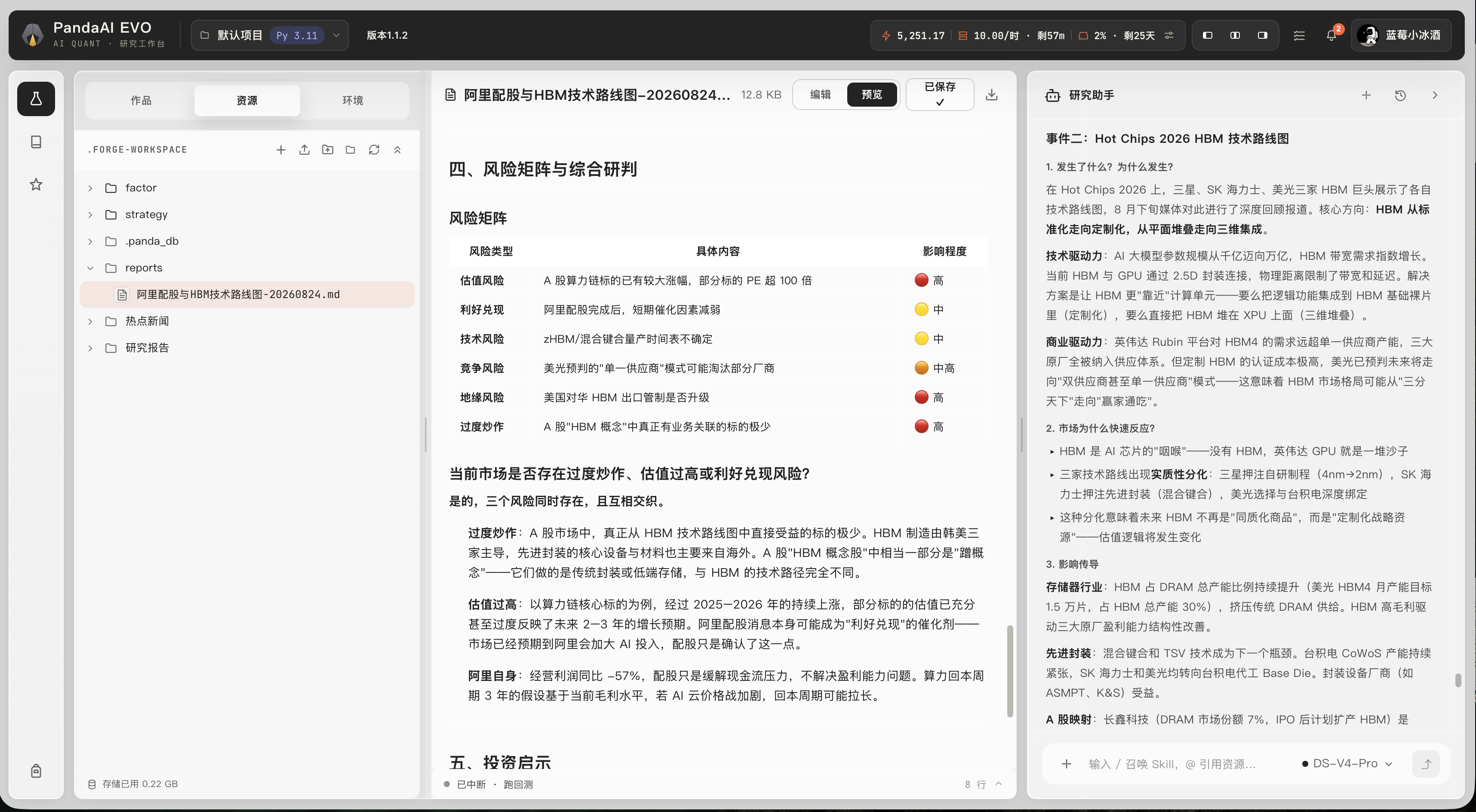Switch to the 环境 tab
The image size is (1476, 812).
[x=353, y=100]
